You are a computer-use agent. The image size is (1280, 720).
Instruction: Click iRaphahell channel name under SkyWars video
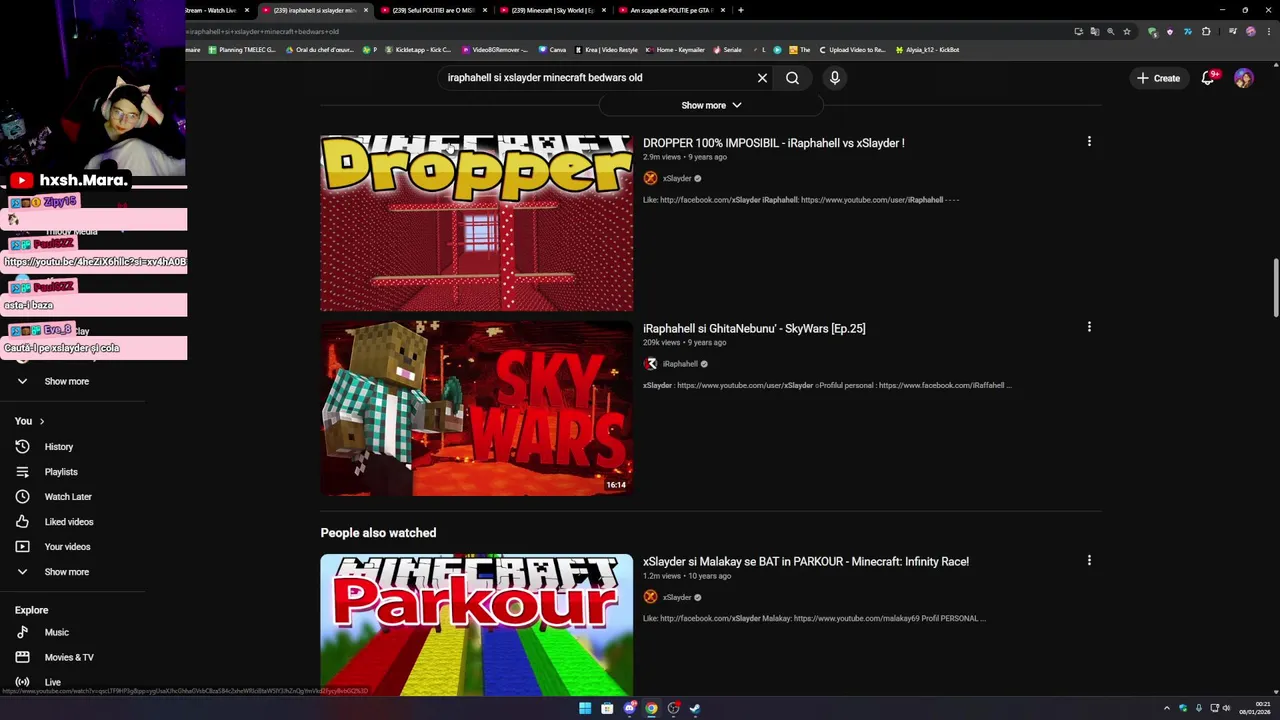680,364
